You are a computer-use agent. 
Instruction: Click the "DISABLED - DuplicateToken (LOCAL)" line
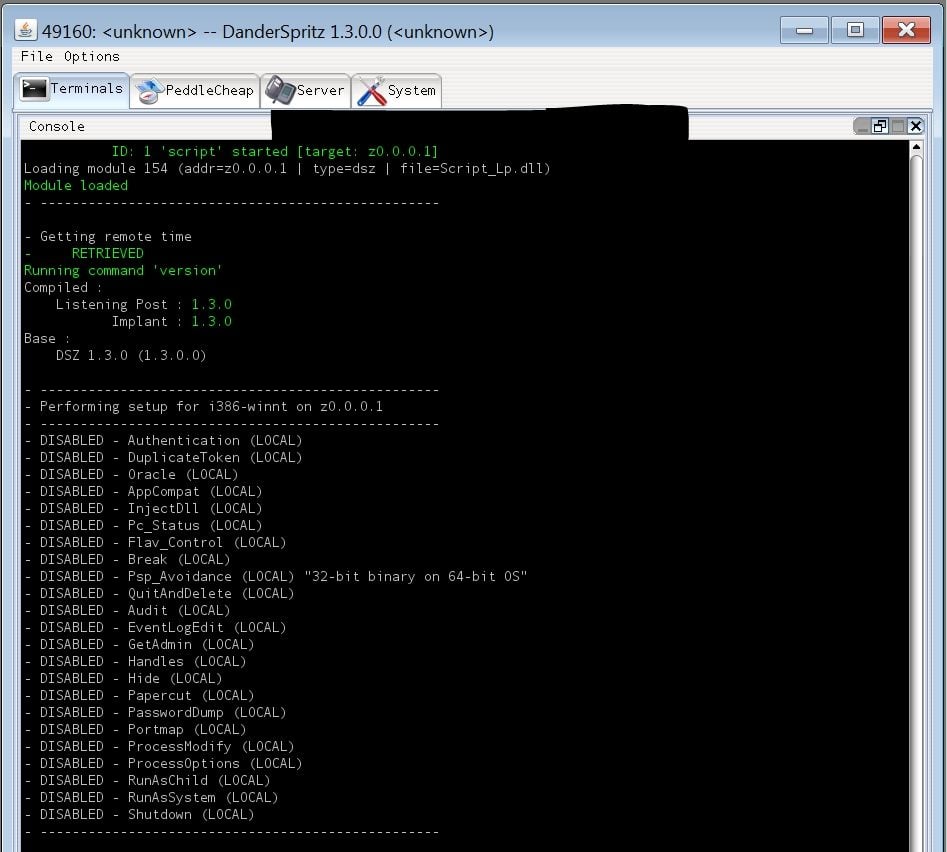click(x=163, y=457)
